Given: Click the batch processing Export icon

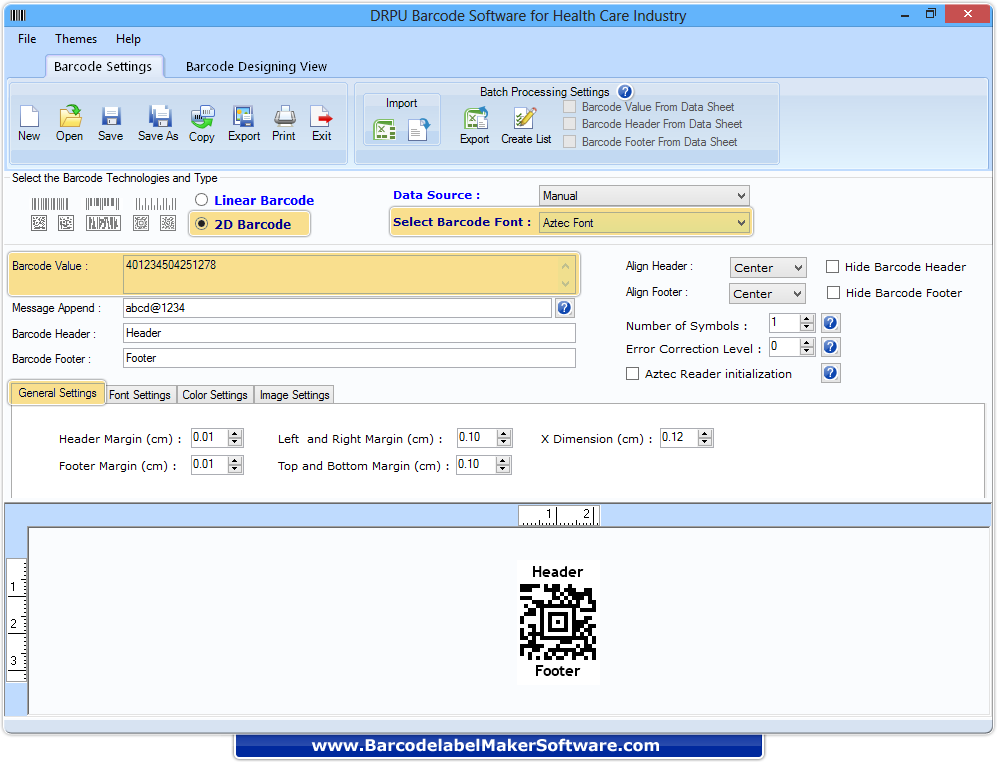Looking at the screenshot, I should (475, 118).
